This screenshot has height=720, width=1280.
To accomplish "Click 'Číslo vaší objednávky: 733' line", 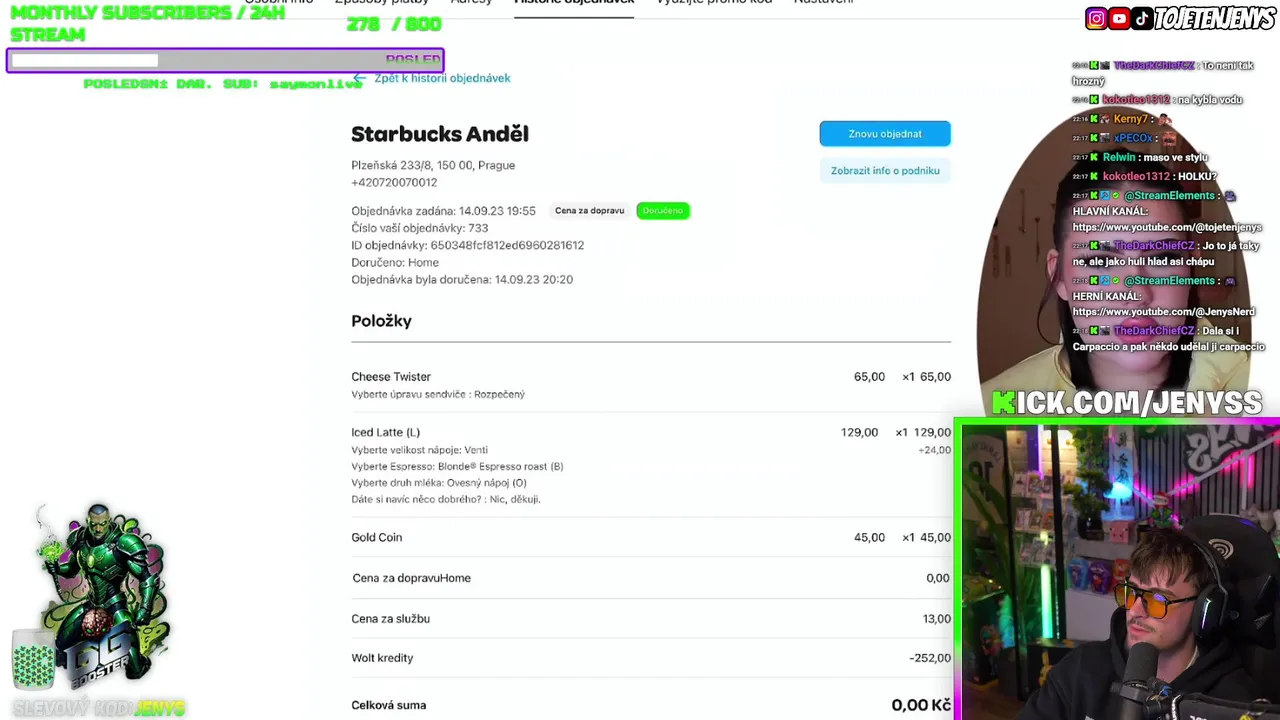I will [419, 228].
